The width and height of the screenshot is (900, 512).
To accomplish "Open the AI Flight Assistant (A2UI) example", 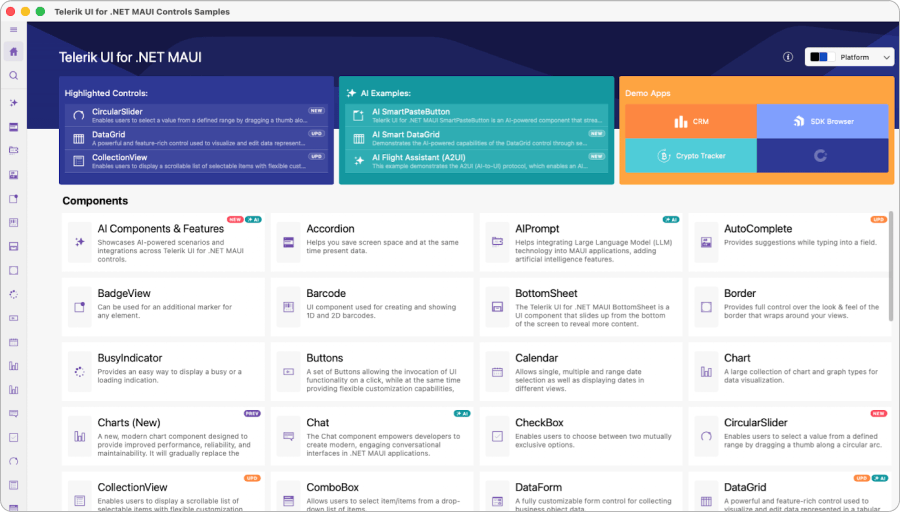I will (476, 161).
